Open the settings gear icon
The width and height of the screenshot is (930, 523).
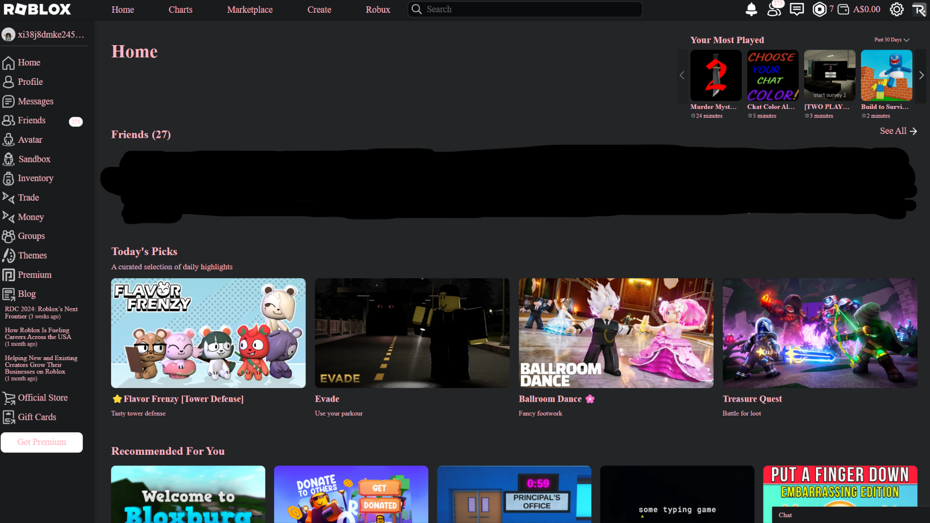[x=896, y=9]
